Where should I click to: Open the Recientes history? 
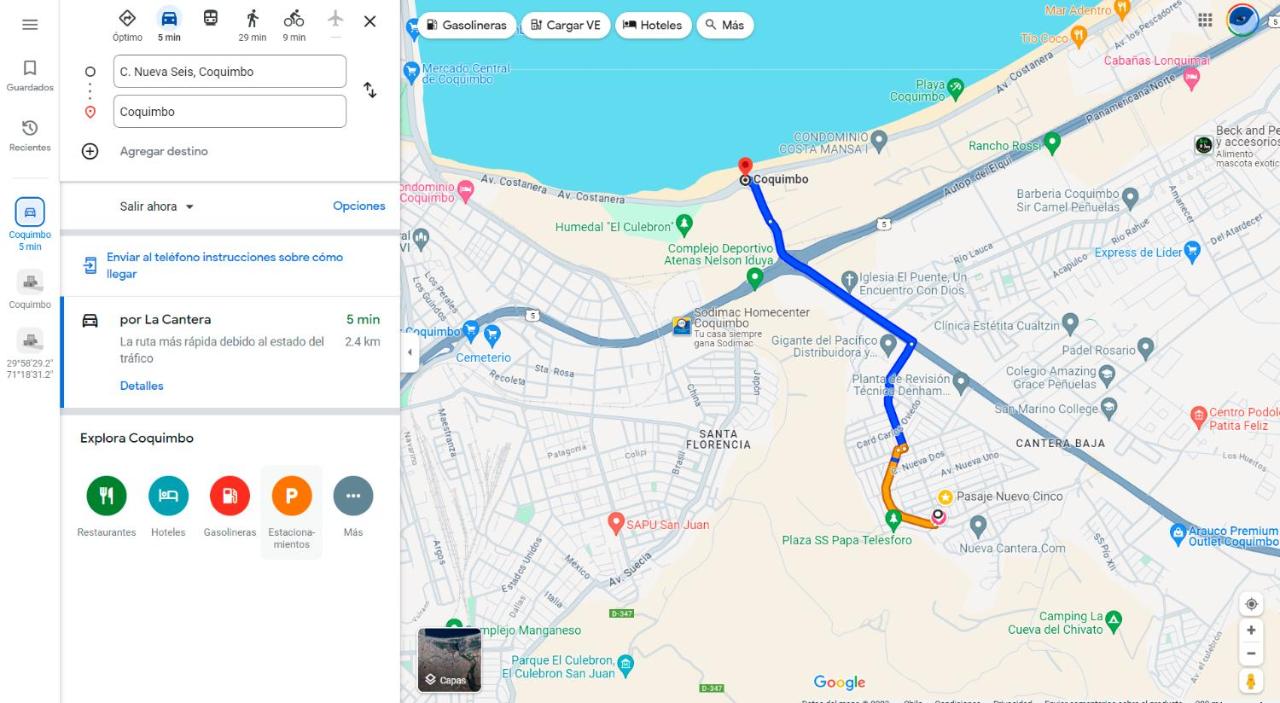click(x=30, y=135)
